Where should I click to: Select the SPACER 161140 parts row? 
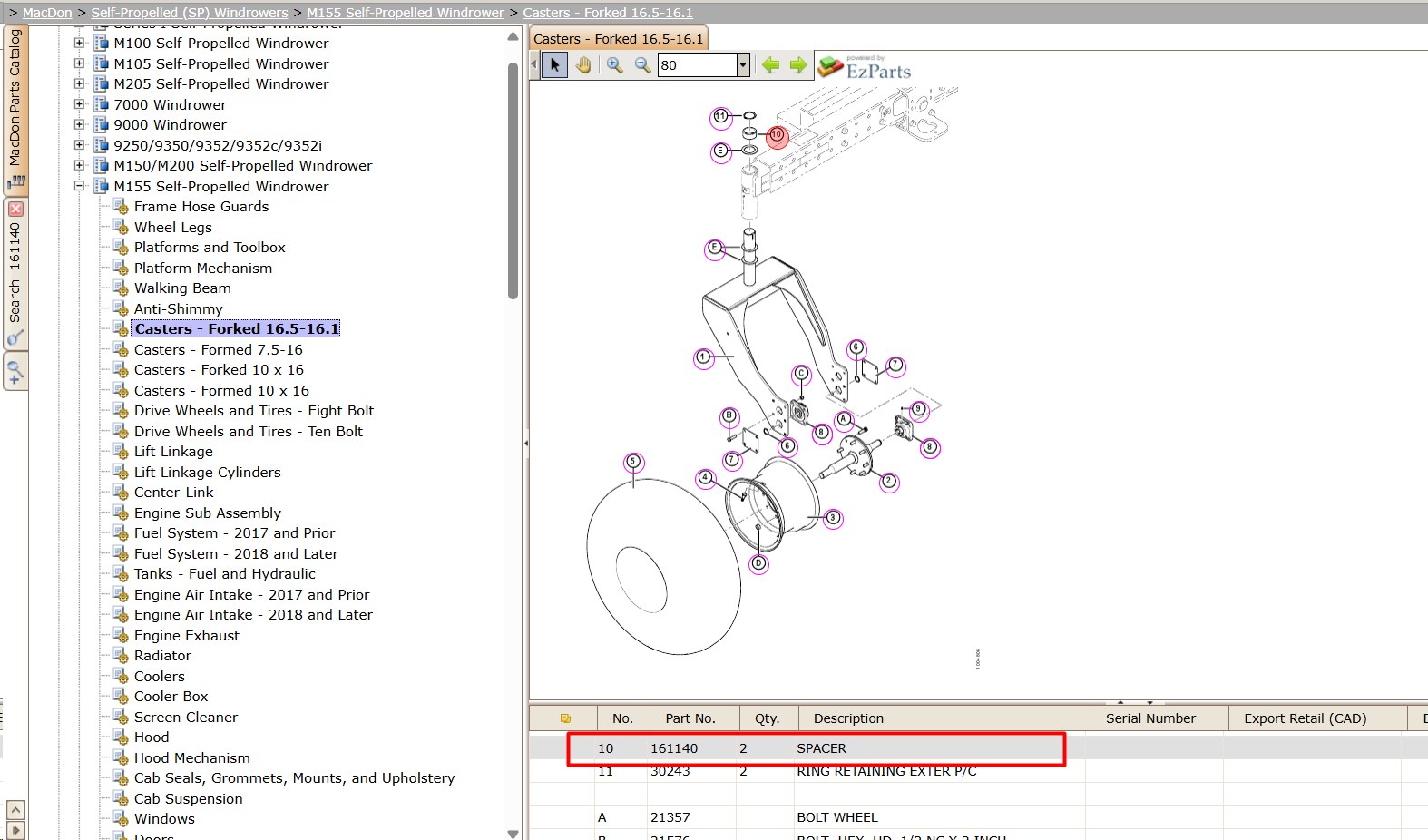pyautogui.click(x=817, y=748)
